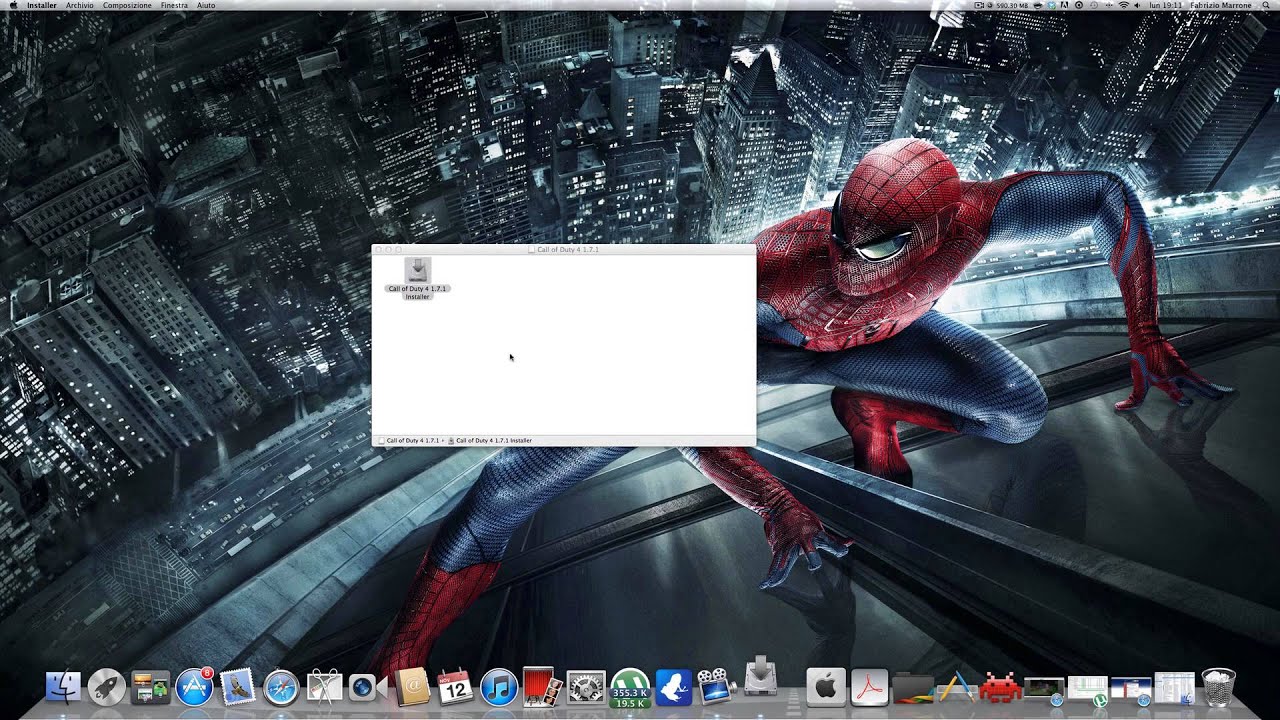The height and width of the screenshot is (720, 1280).
Task: Open Photo Booth in the dock
Action: coord(542,687)
